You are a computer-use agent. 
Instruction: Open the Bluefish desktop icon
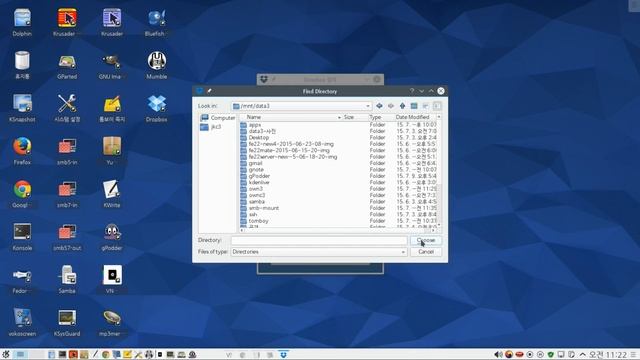pos(157,22)
